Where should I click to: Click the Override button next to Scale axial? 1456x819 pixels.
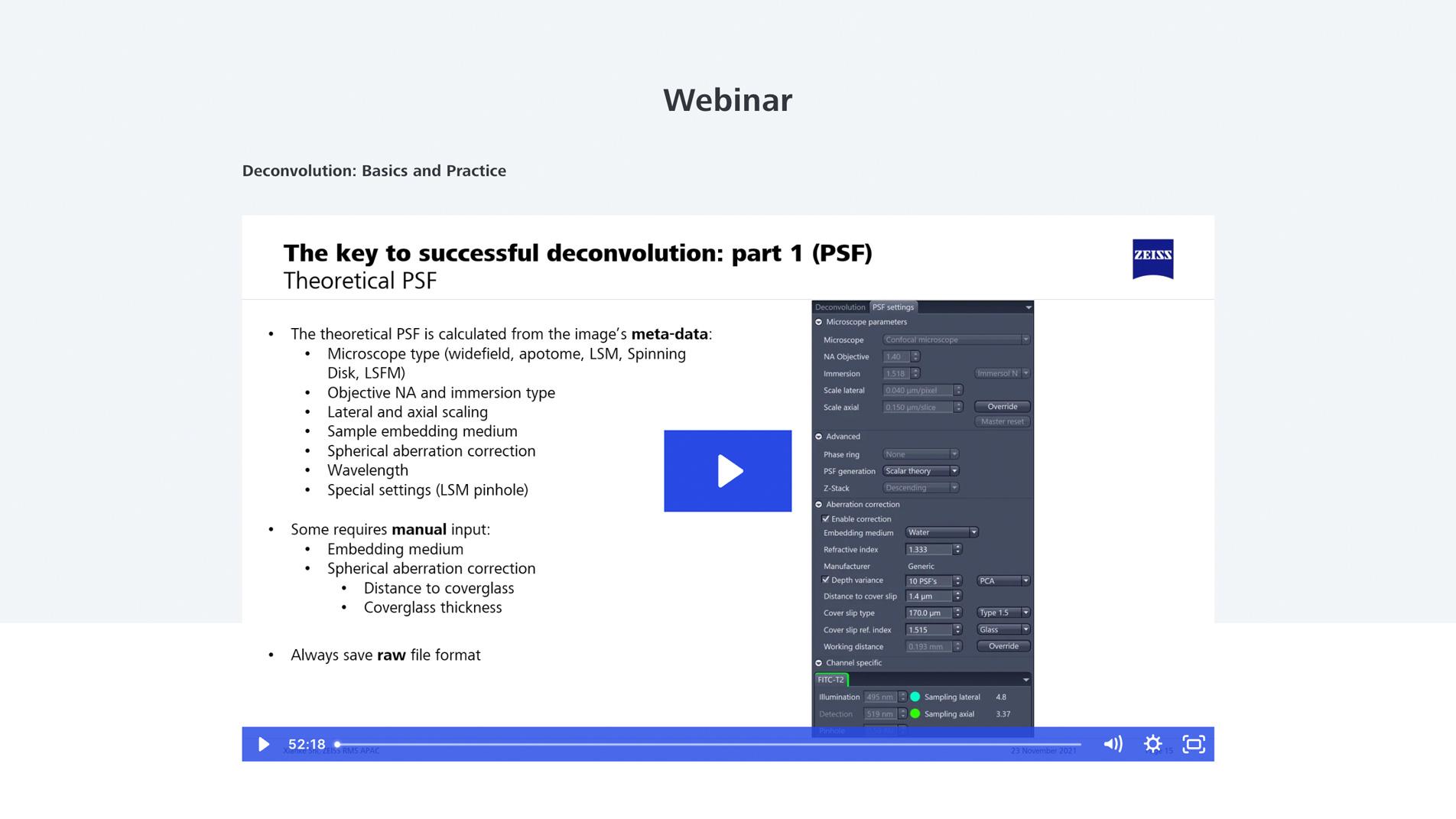click(1002, 406)
